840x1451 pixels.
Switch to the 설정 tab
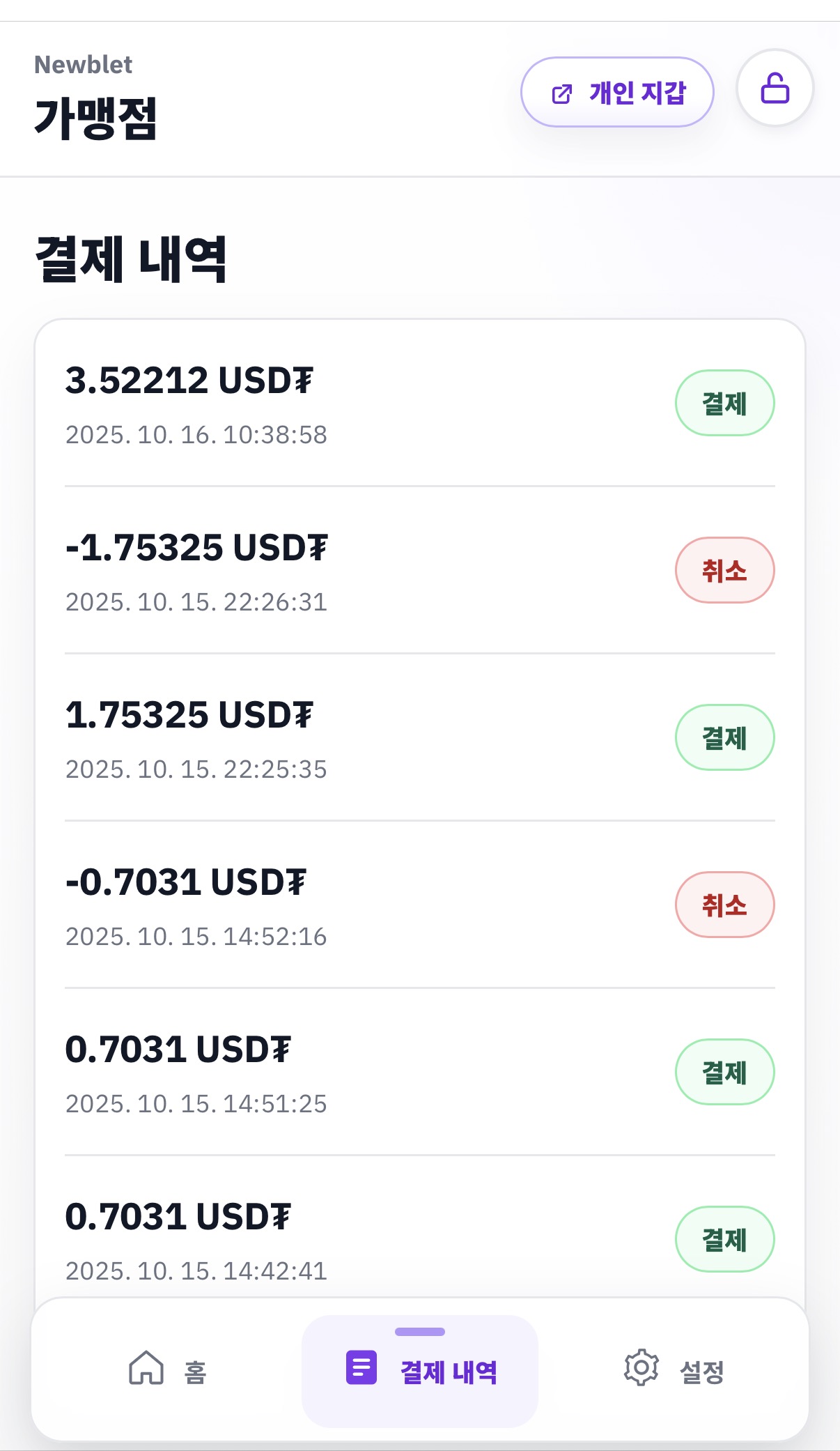[x=701, y=1372]
